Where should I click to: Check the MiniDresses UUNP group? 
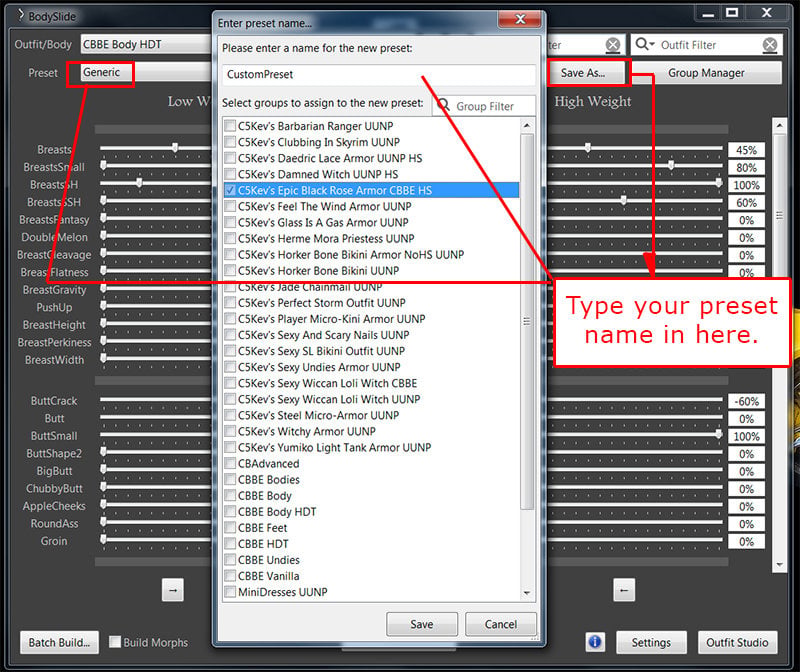click(x=230, y=592)
